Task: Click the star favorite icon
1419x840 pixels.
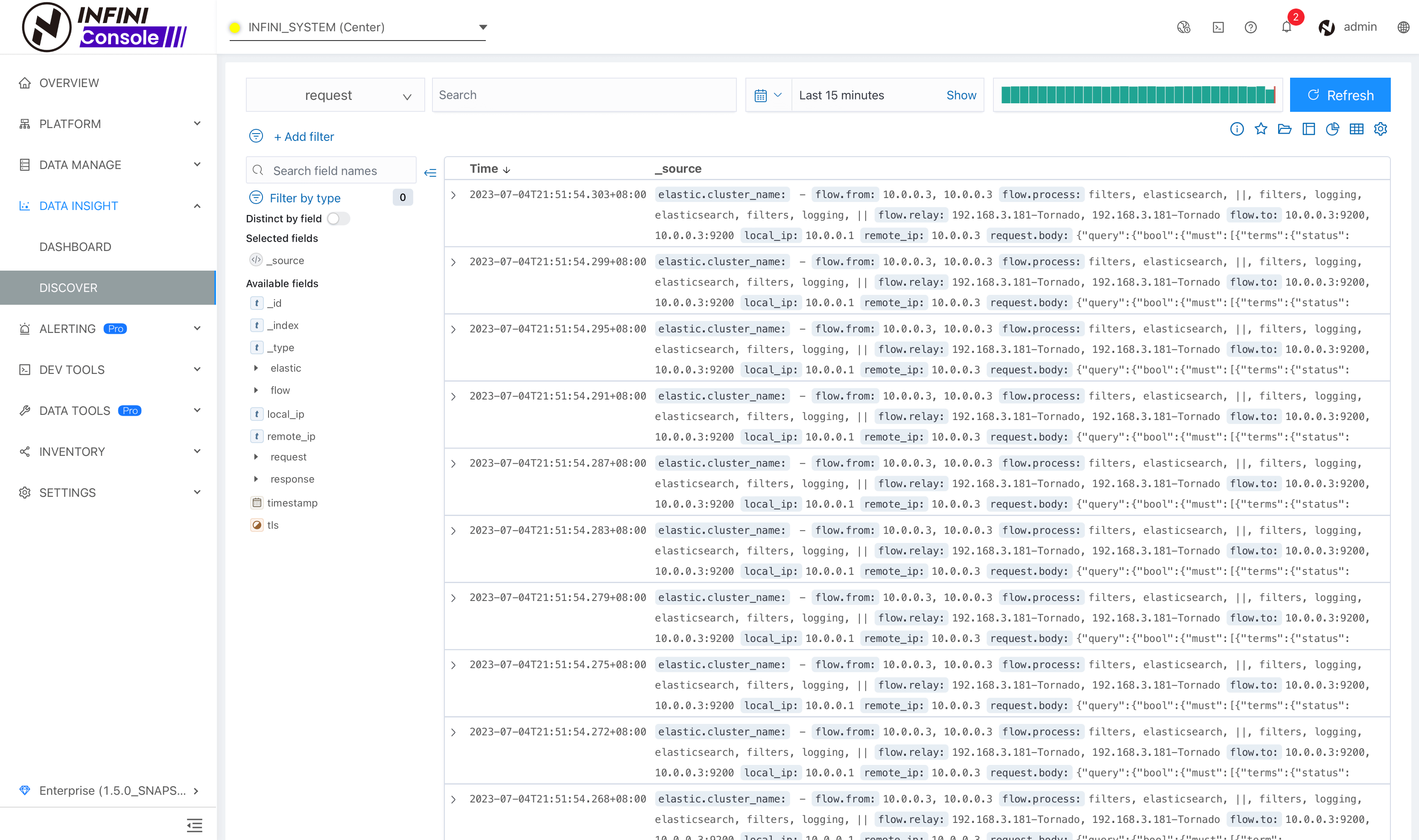Action: (1261, 129)
